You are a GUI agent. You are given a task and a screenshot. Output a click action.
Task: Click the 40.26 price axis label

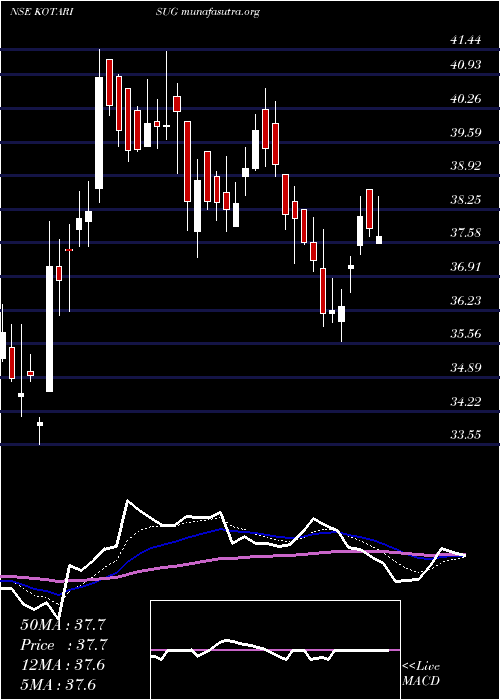[x=466, y=99]
